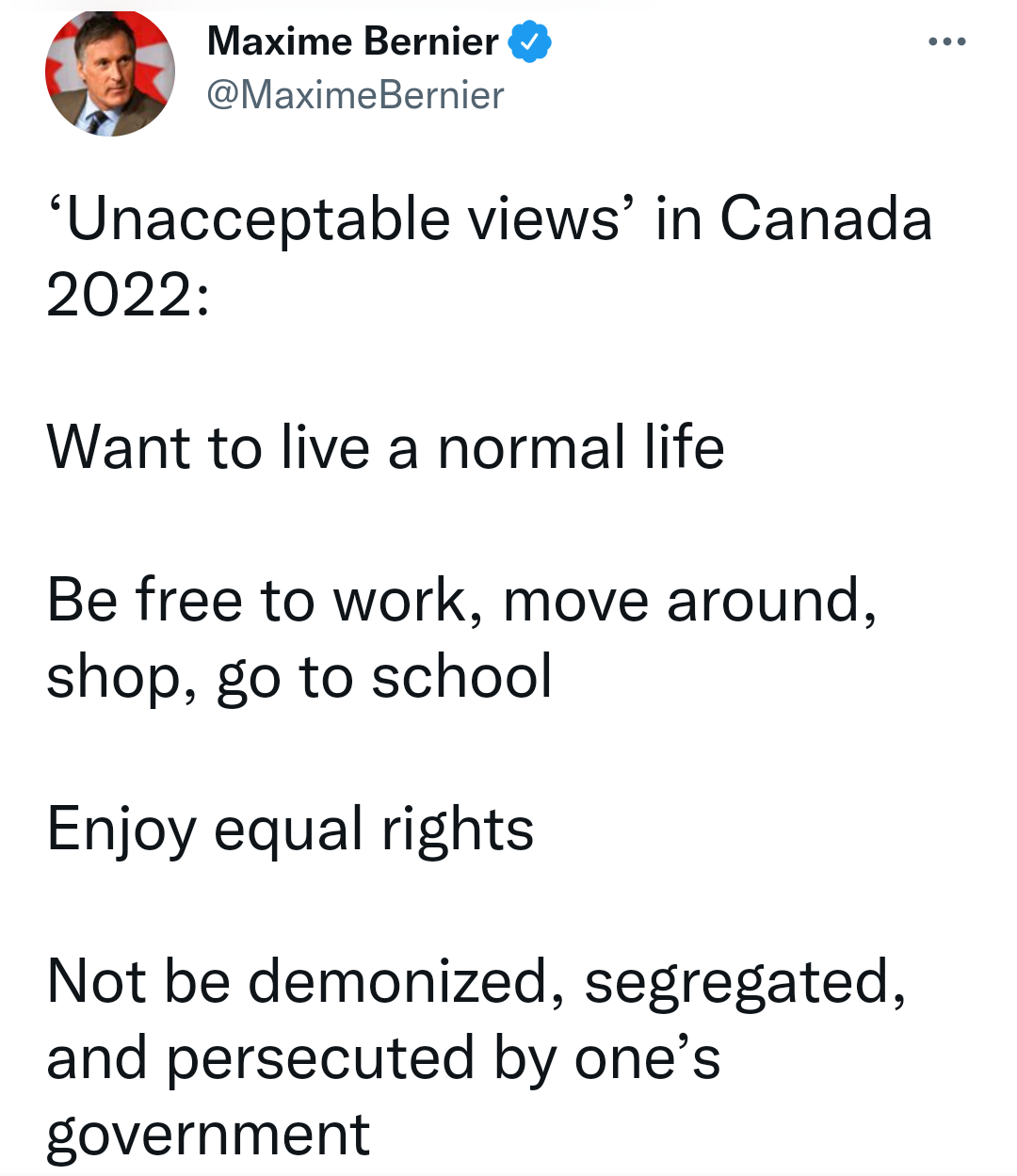Click the word 'Enjoy' in the tweet

(121, 830)
